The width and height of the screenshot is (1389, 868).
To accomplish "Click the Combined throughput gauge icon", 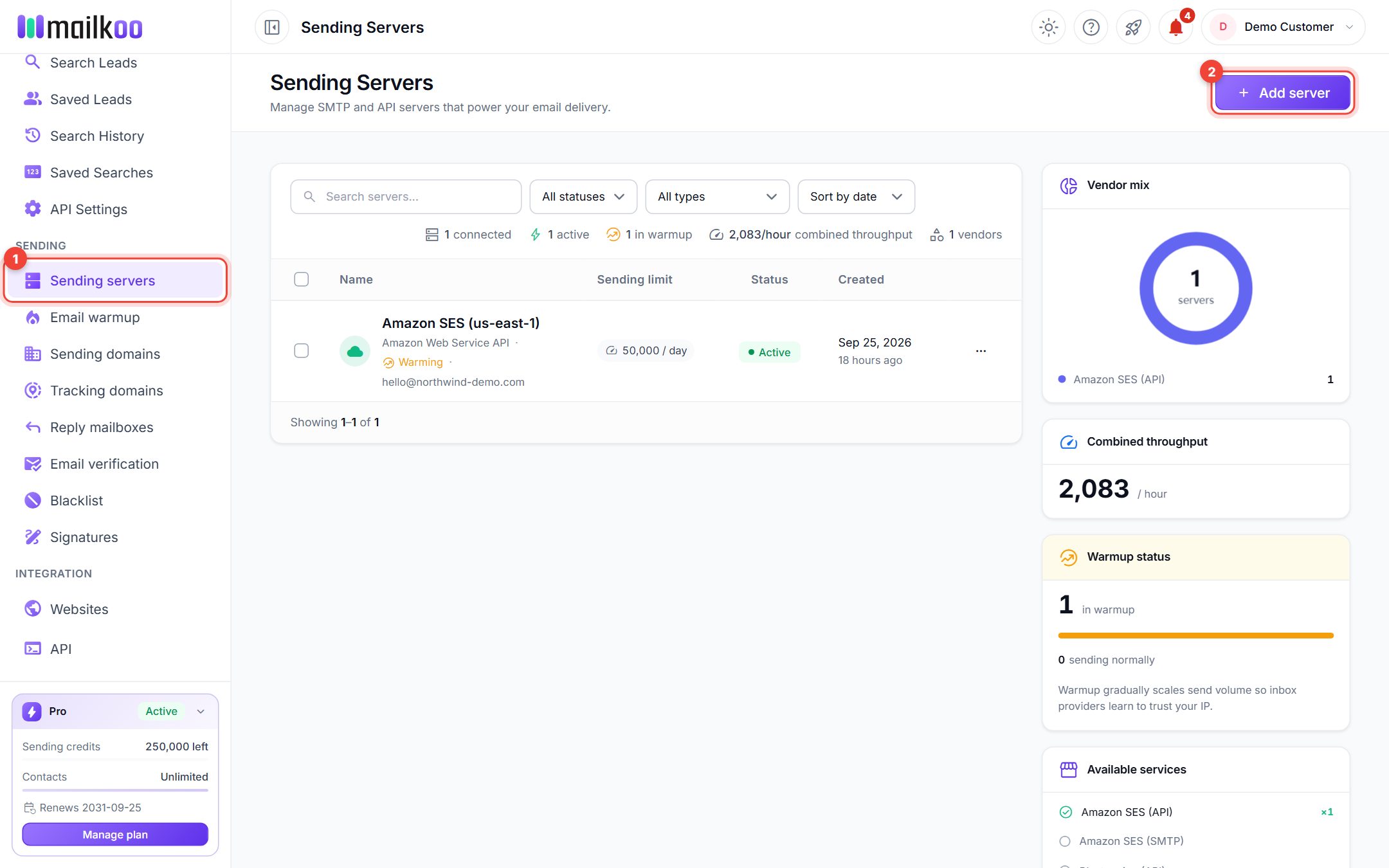I will [x=1069, y=442].
